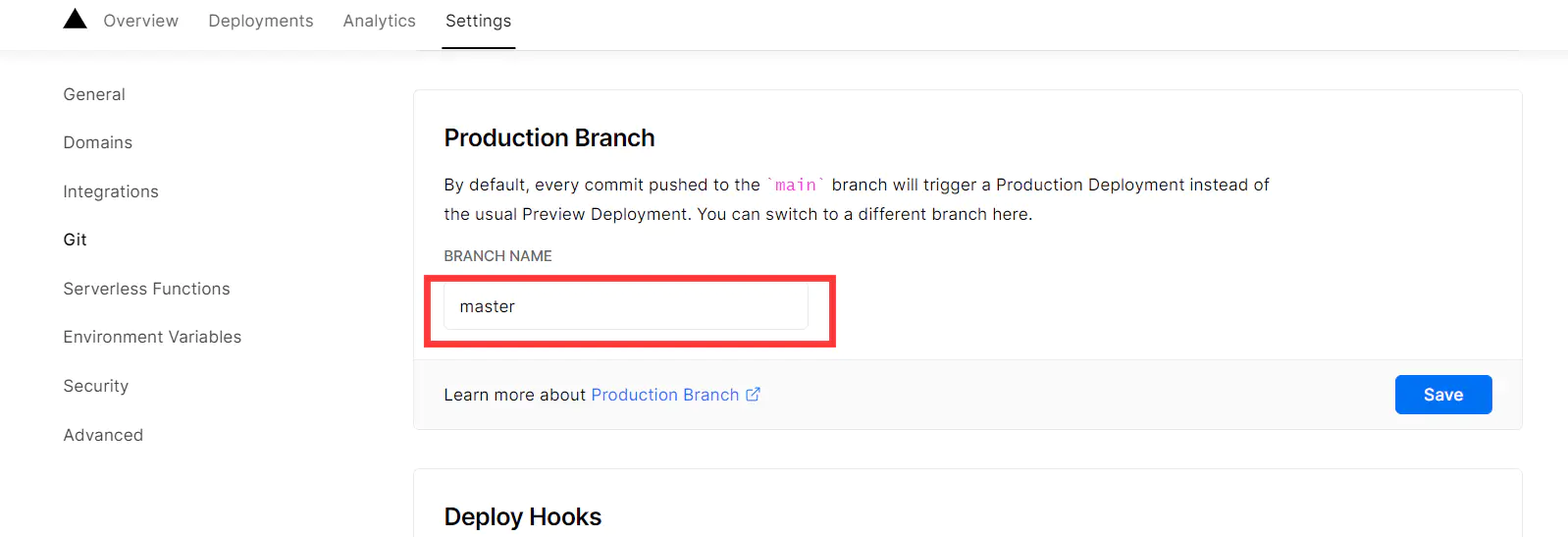This screenshot has width=1568, height=537.
Task: Click the Vercel triangle logo
Action: pyautogui.click(x=75, y=20)
